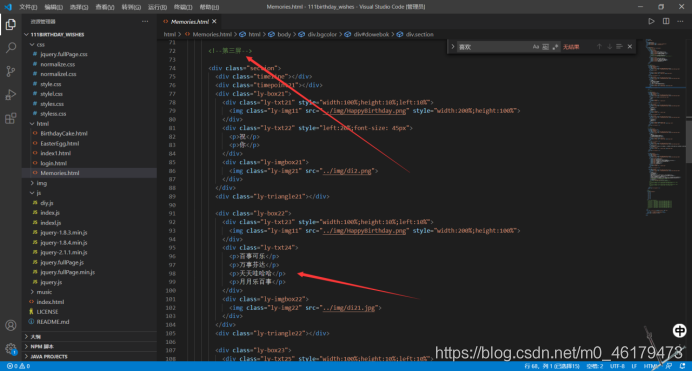The height and width of the screenshot is (372, 693).
Task: Open the 帮助 (Help) menu
Action: pos(209,7)
